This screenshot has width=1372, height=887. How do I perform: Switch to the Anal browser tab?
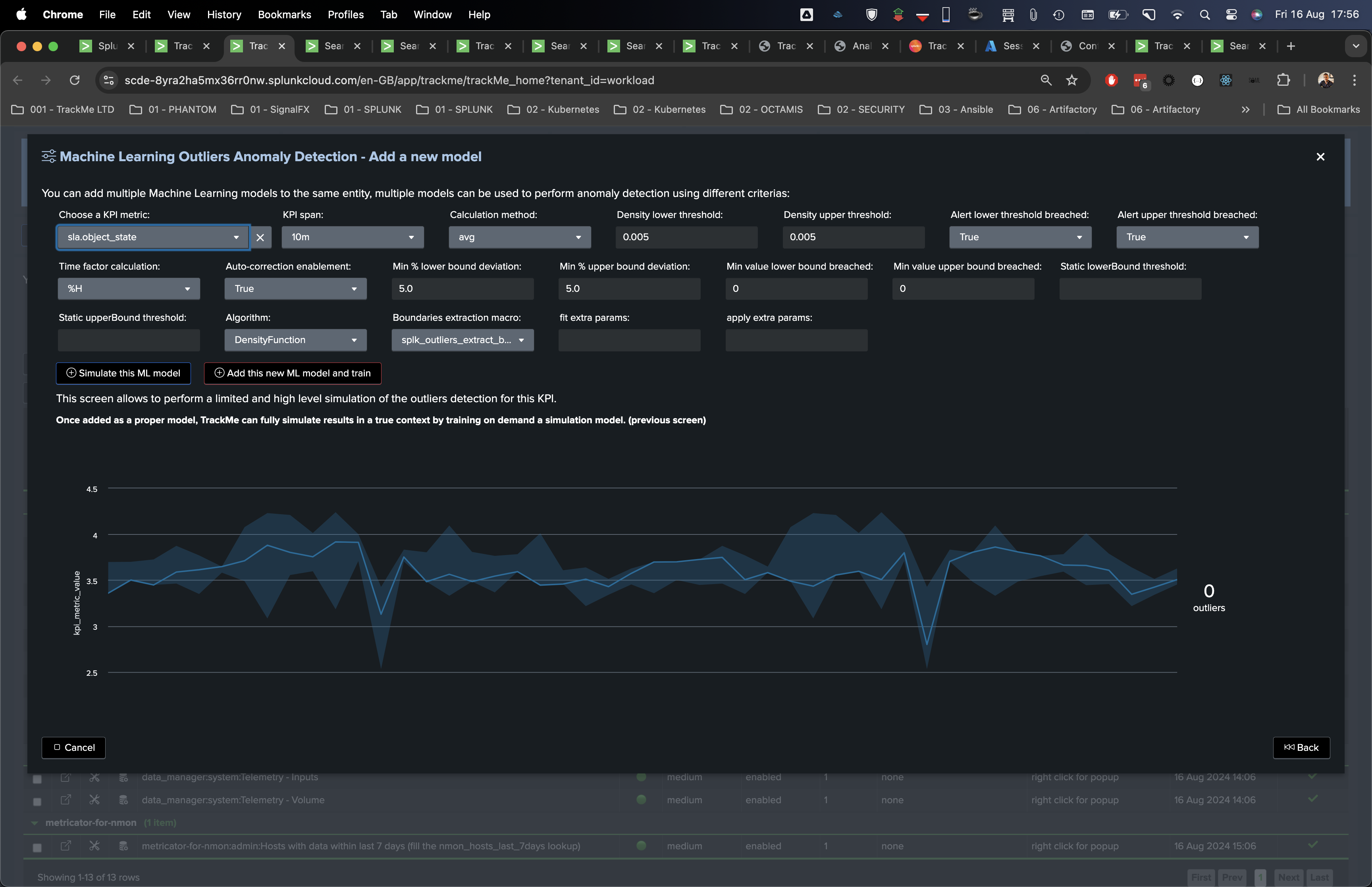[861, 46]
